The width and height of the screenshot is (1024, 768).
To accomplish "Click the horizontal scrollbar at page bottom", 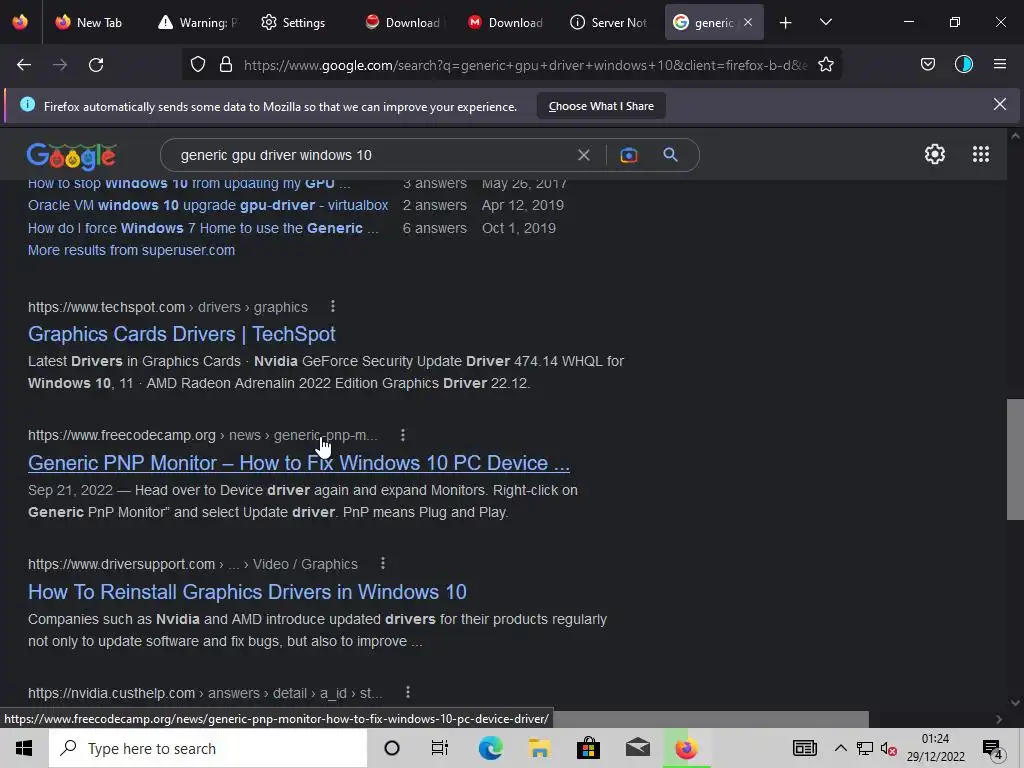I will click(x=710, y=718).
